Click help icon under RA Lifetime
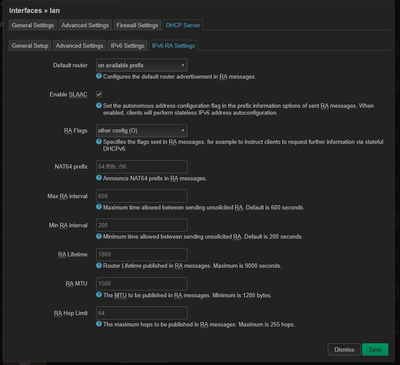400x365 pixels. pos(99,265)
